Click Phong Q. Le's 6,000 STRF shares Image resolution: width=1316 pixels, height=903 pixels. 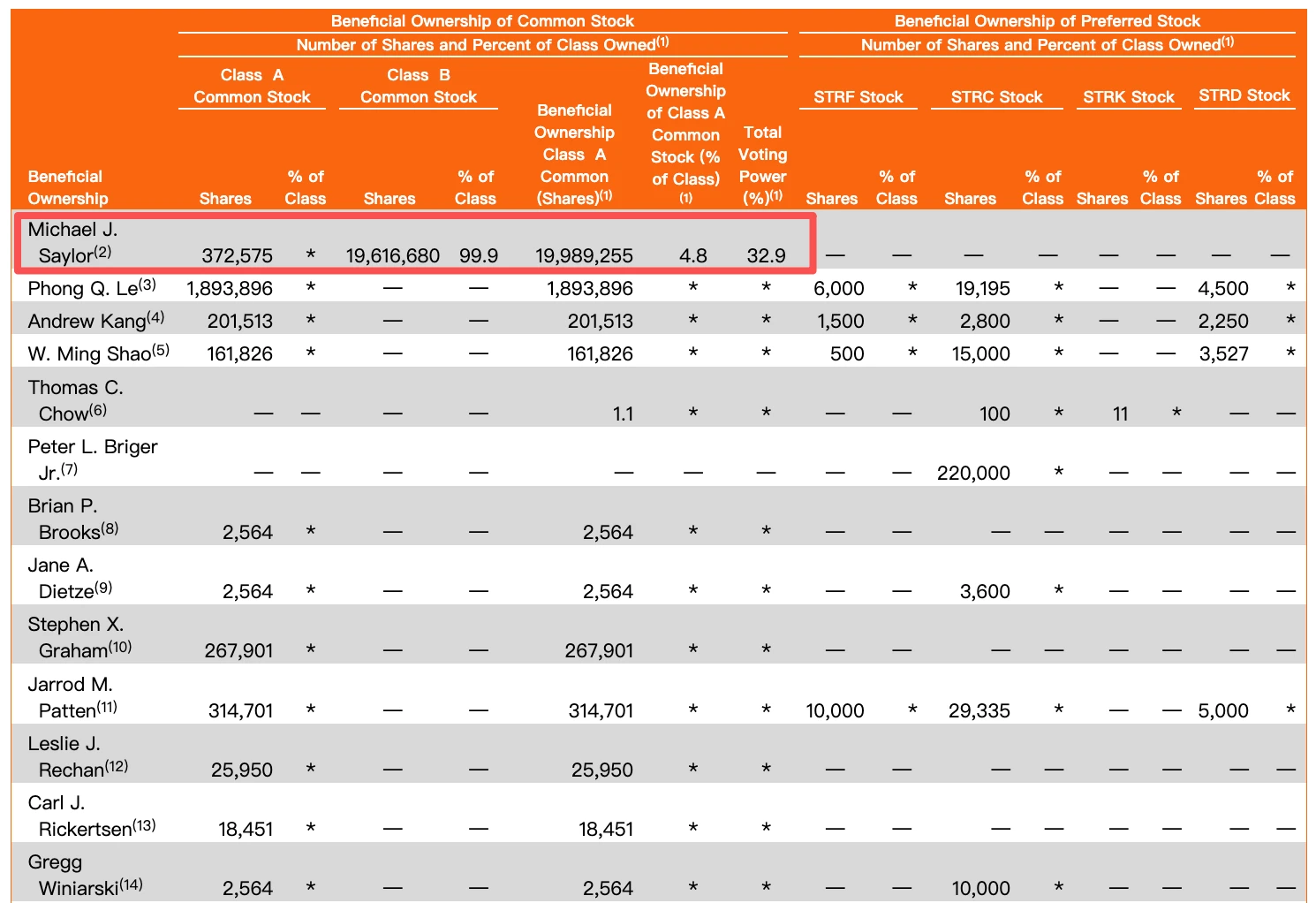point(839,288)
